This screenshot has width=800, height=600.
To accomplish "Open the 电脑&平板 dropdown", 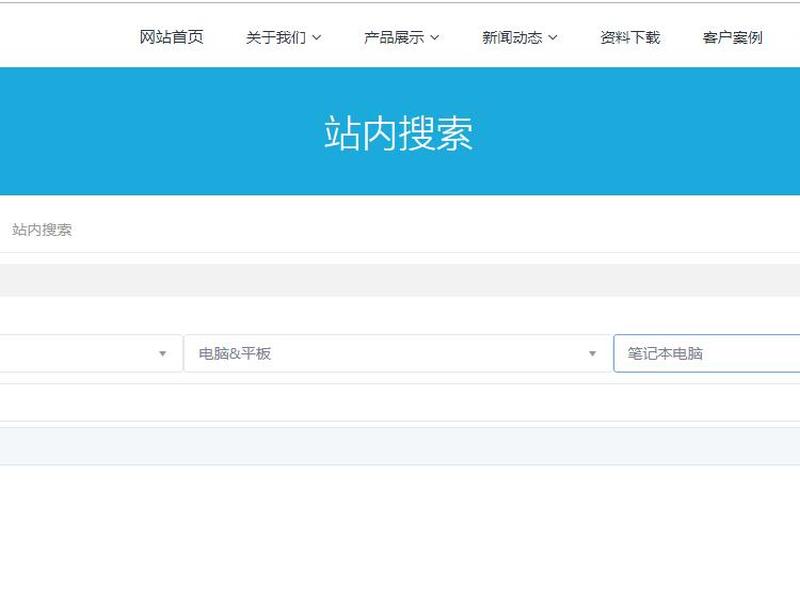I will [x=397, y=354].
